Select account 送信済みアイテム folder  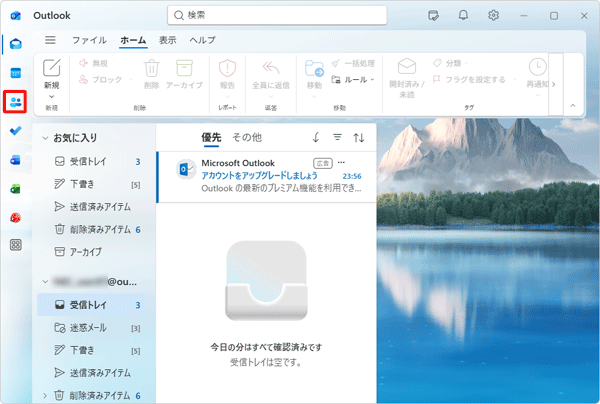(91, 373)
